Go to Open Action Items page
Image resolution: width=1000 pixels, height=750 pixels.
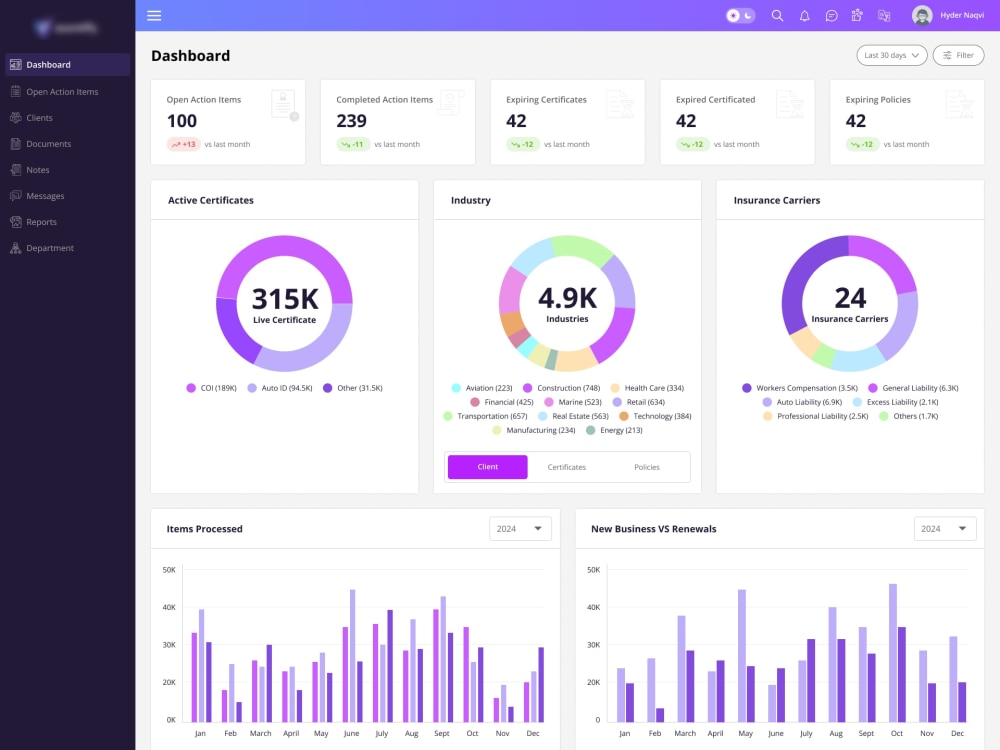pos(62,92)
